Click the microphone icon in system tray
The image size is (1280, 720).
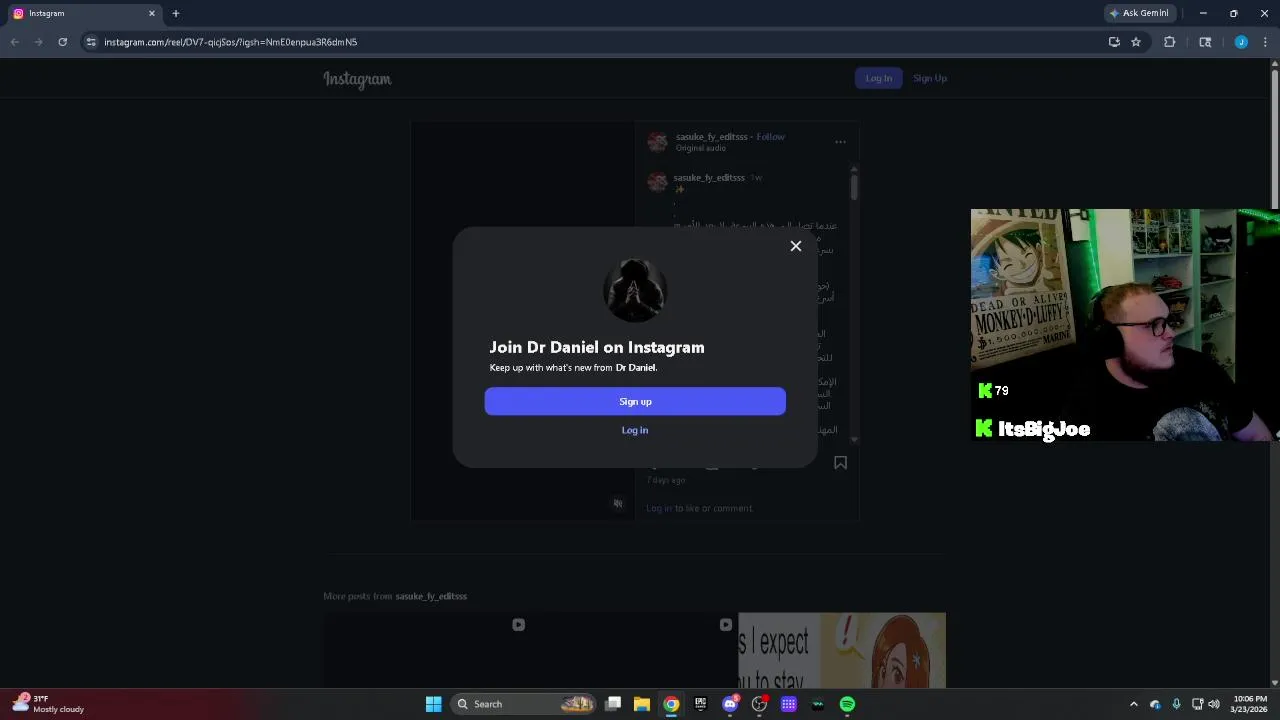(1176, 704)
